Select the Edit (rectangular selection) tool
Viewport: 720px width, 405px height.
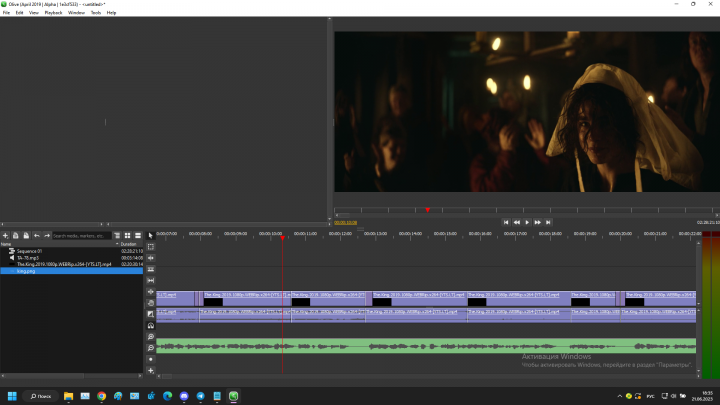151,247
